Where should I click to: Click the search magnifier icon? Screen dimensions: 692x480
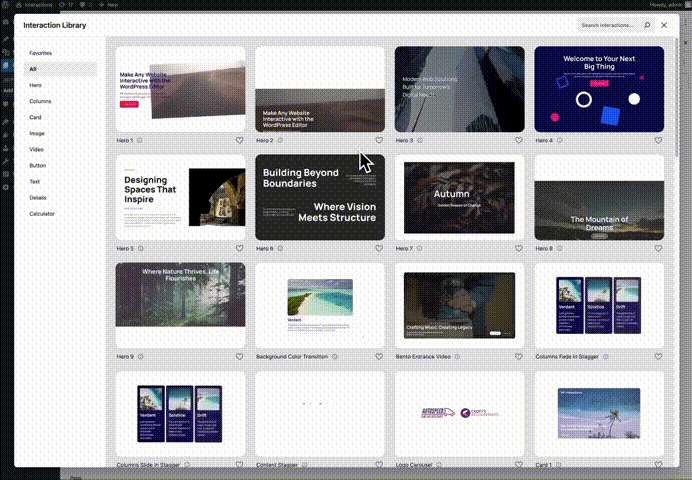click(x=647, y=25)
